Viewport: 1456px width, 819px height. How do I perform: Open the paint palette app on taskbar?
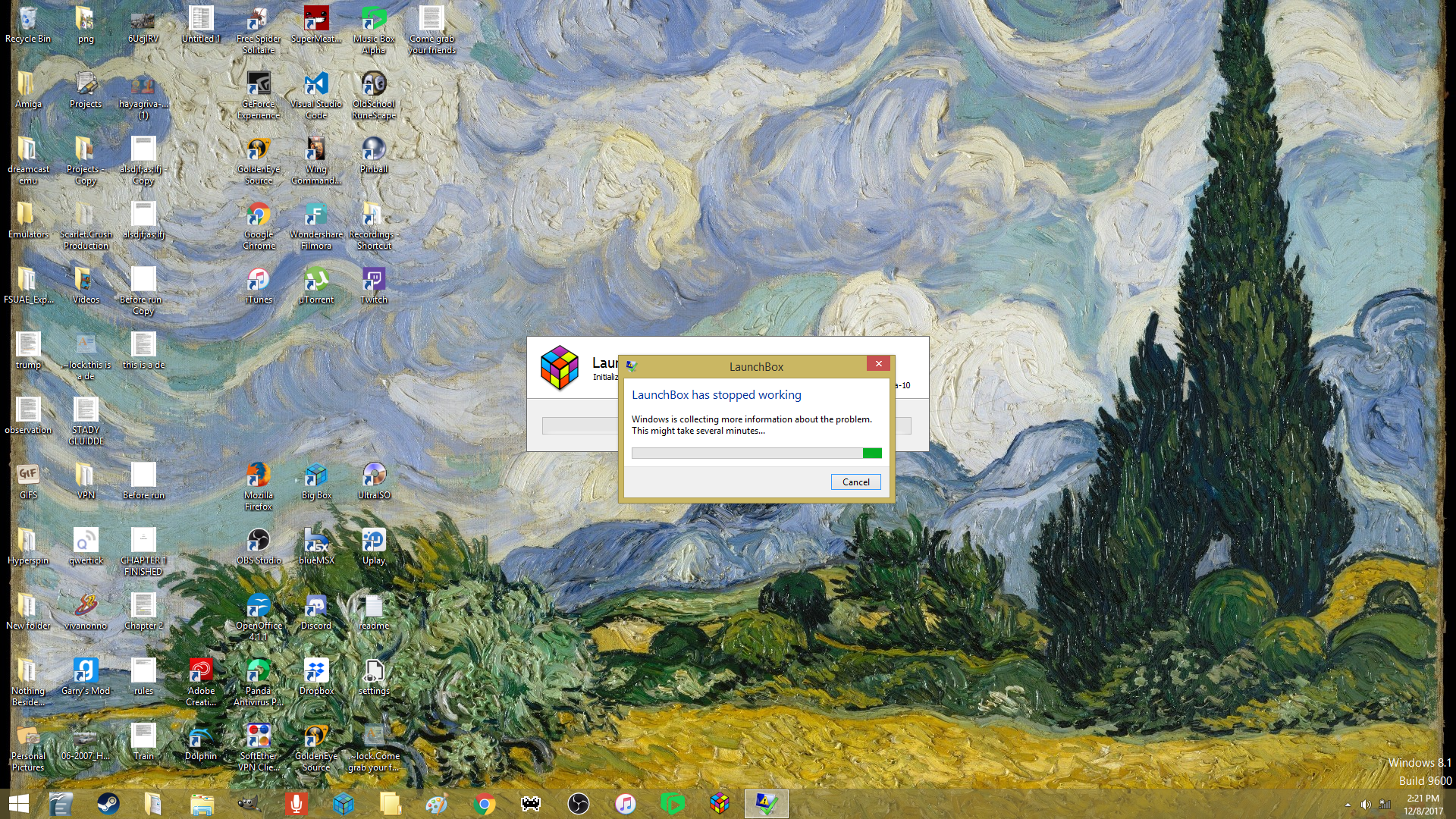click(437, 804)
